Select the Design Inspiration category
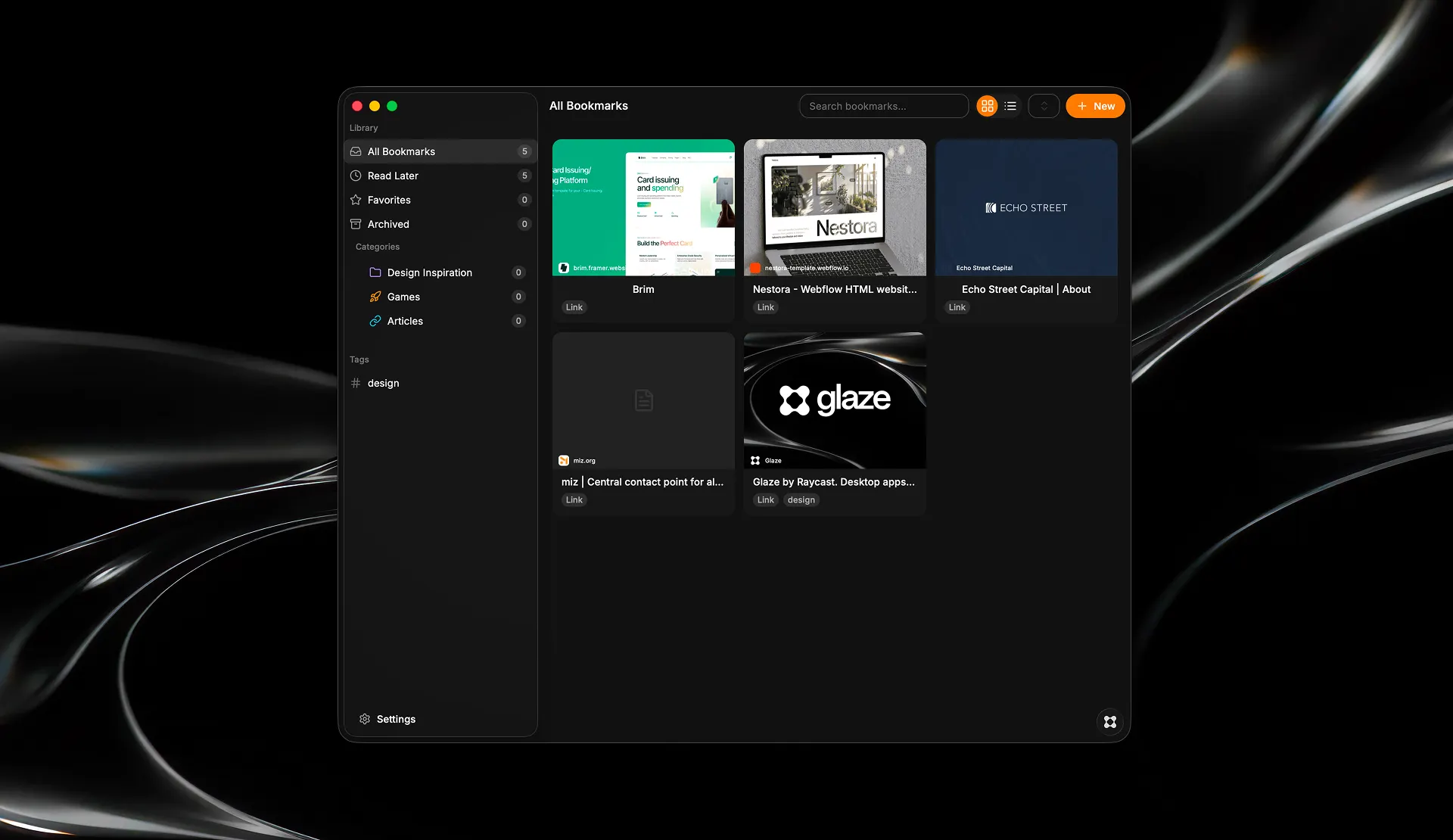 point(446,272)
